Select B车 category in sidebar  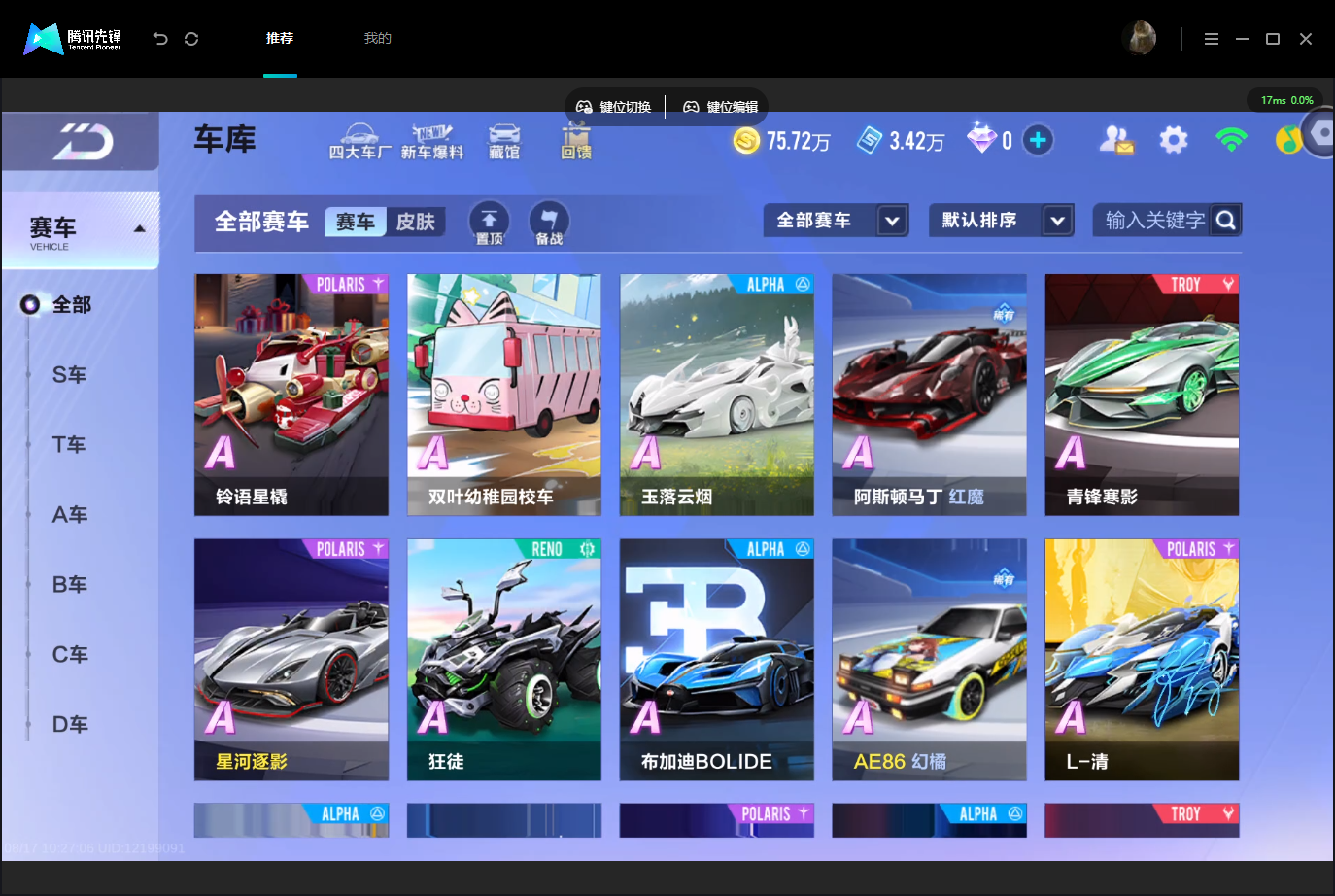click(x=69, y=585)
